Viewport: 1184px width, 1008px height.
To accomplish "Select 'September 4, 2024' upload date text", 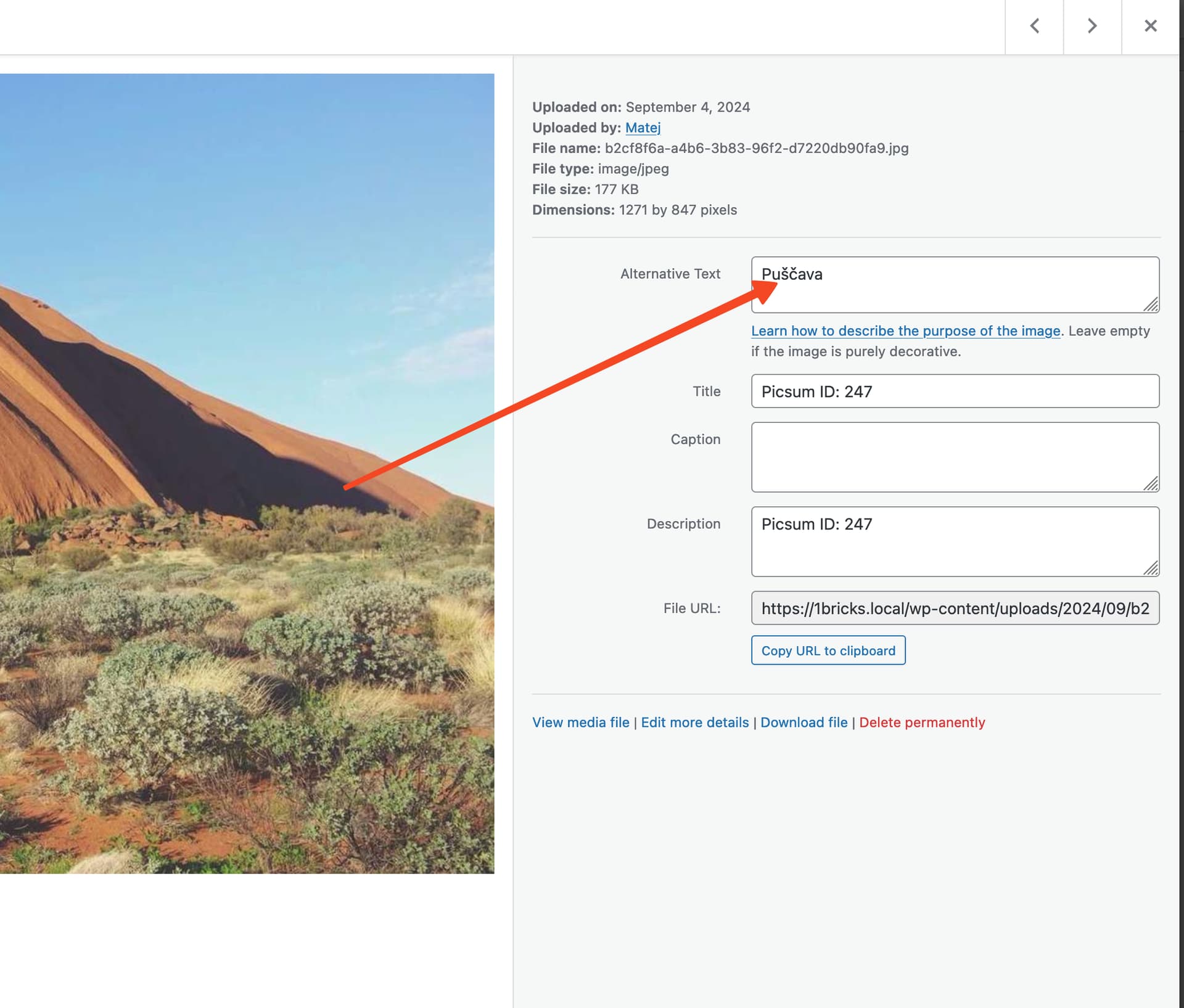I will pyautogui.click(x=688, y=107).
